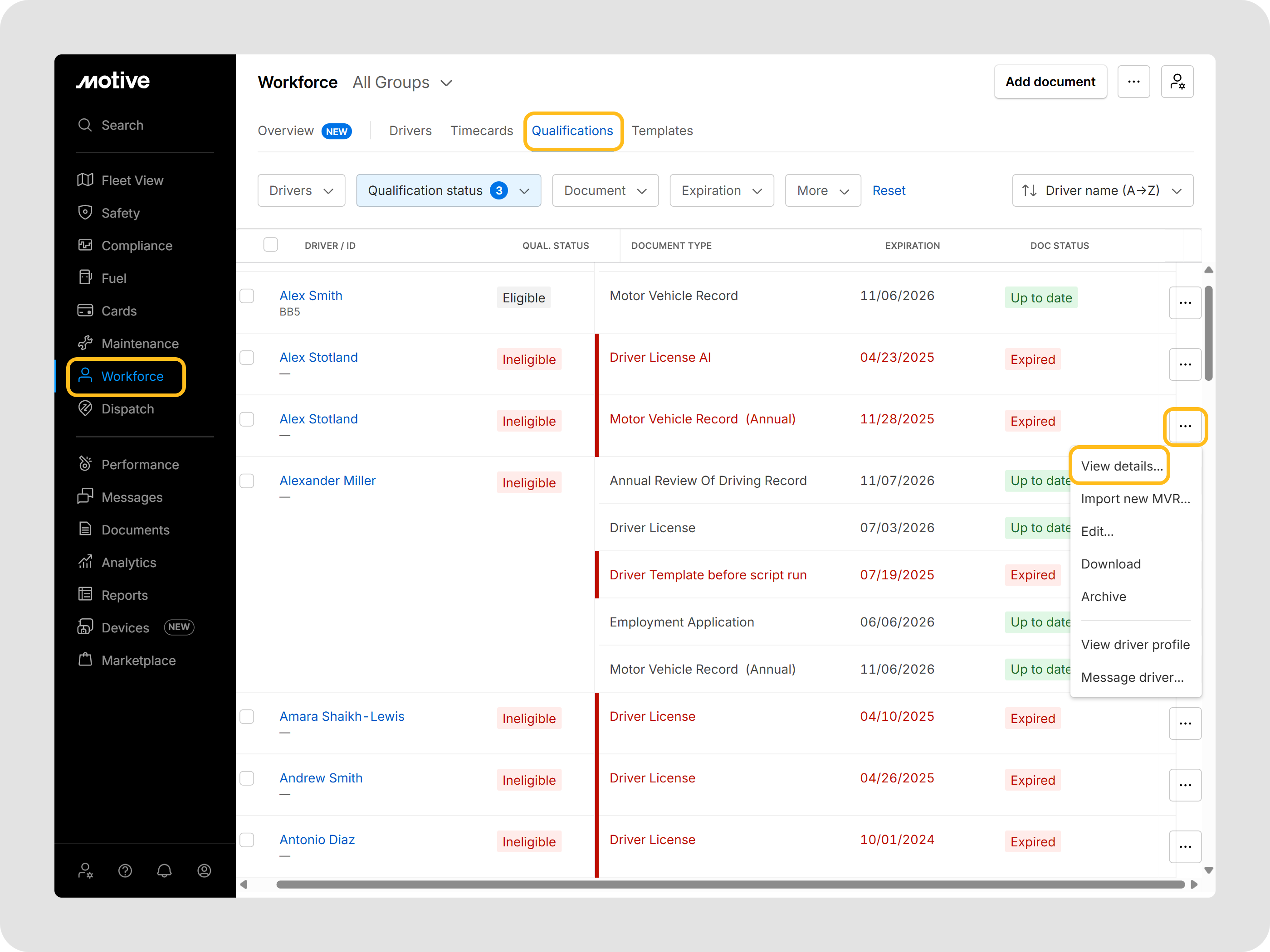Check the select-all checkbox in table header
1270x952 pixels.
click(270, 245)
